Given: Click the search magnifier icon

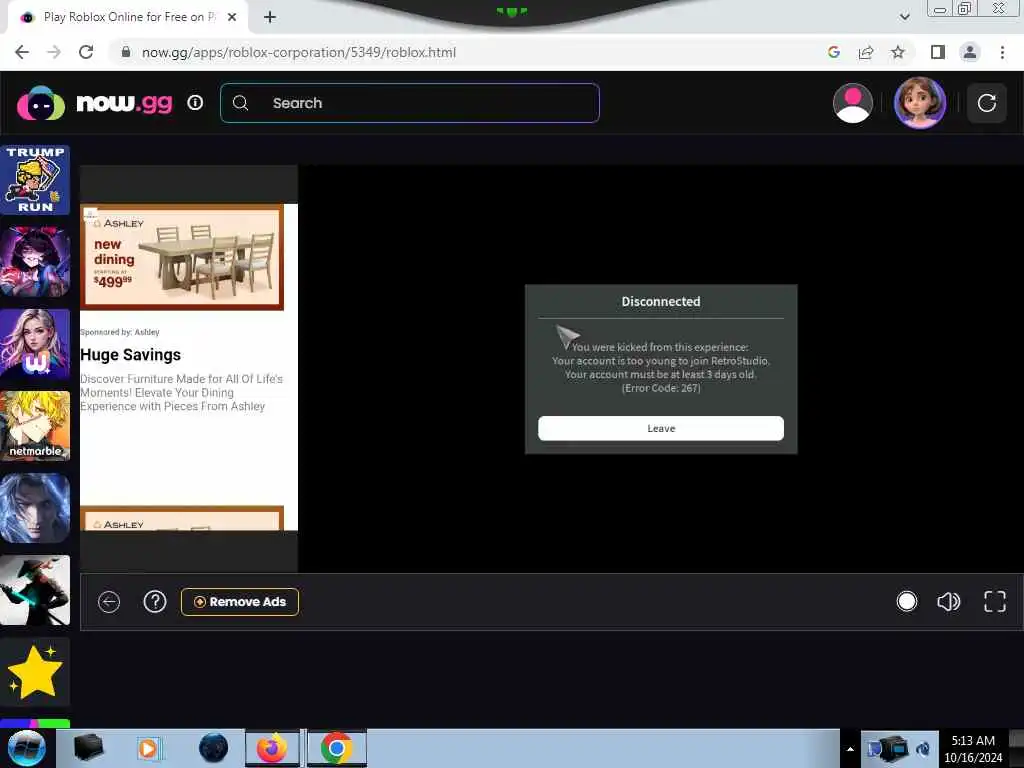Looking at the screenshot, I should (240, 103).
